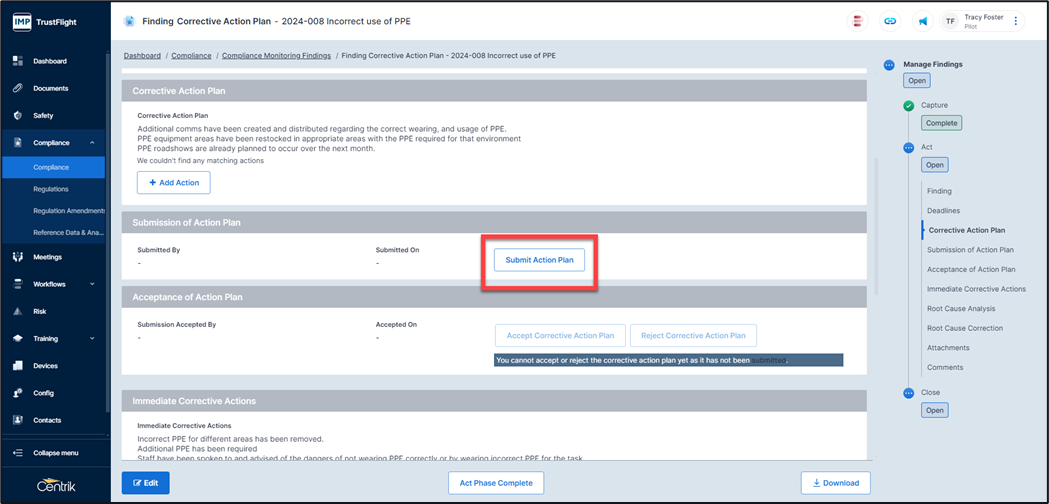Click the red database icon in header
The width and height of the screenshot is (1049, 504).
coord(857,21)
